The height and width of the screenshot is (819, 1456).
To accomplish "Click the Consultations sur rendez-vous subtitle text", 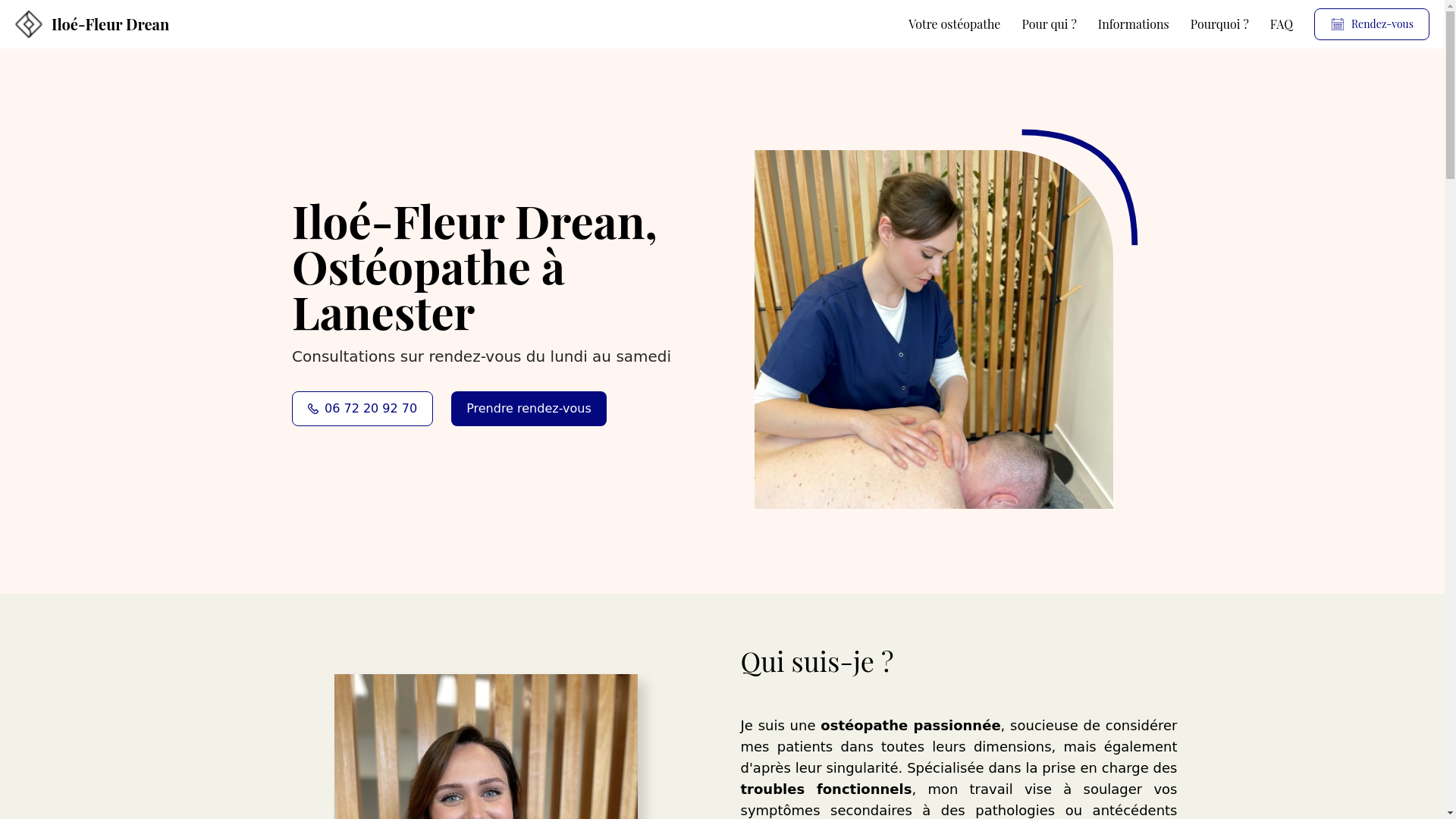I will tap(482, 356).
